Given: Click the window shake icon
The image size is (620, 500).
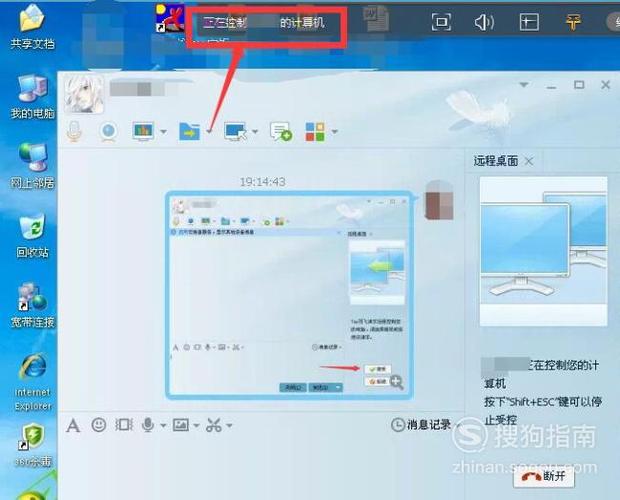Looking at the screenshot, I should coord(123,425).
